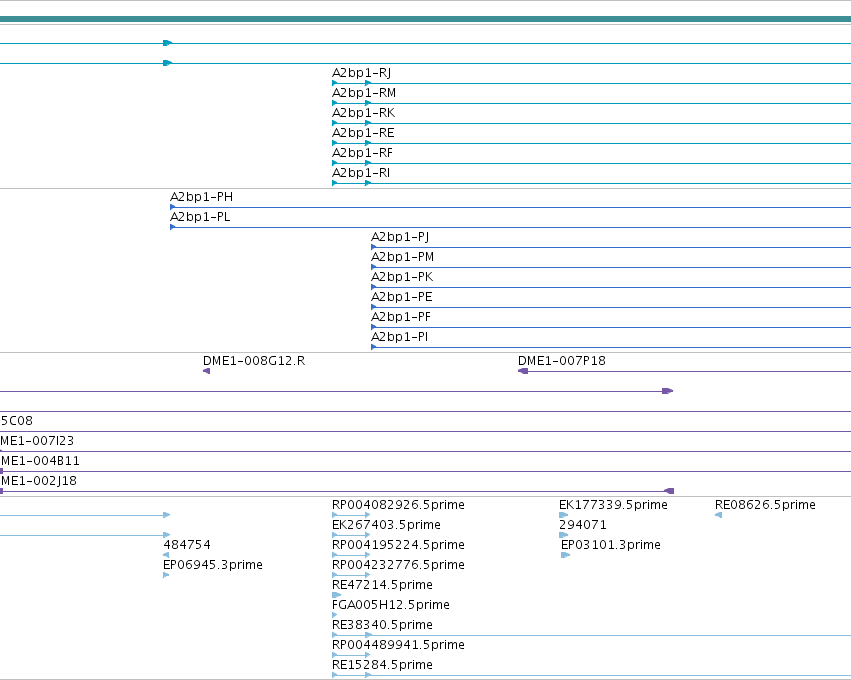Viewport: 851px width, 680px height.
Task: Click the EK177339.5prime EST label
Action: pos(613,505)
